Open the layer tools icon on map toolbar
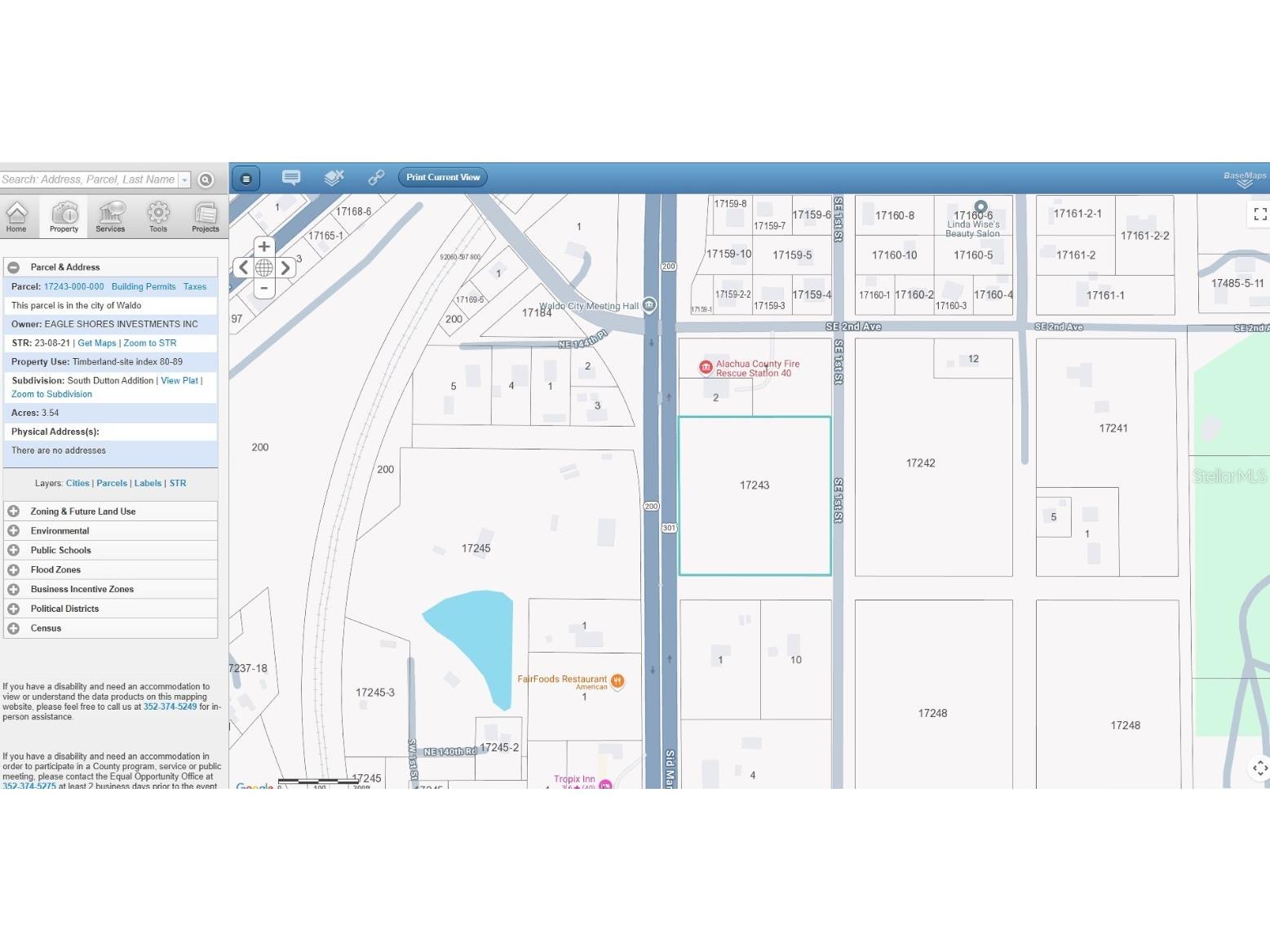1270x952 pixels. click(334, 177)
